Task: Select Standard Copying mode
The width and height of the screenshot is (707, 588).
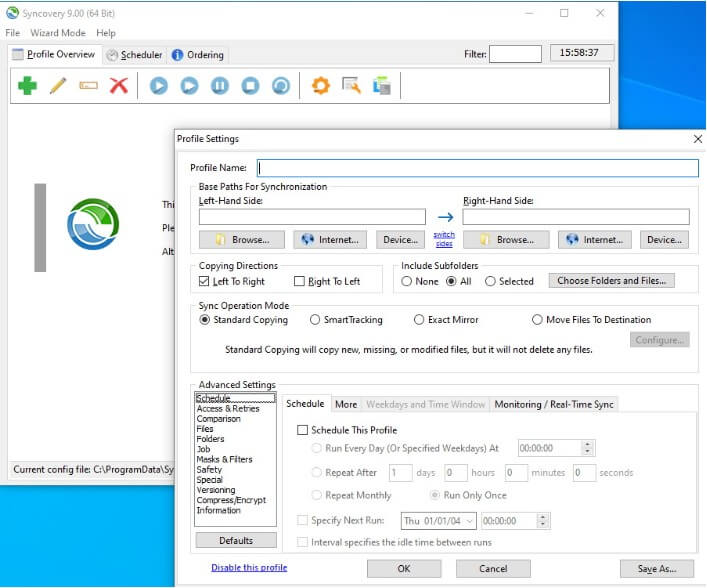Action: coord(204,320)
